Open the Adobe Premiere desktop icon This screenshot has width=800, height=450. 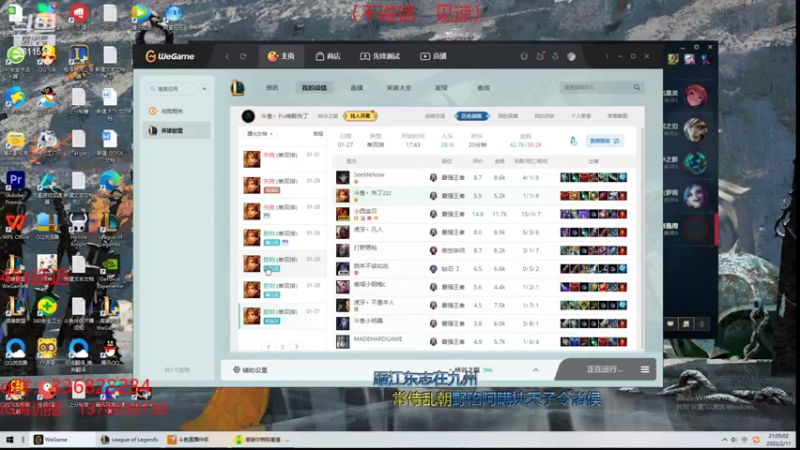point(15,187)
